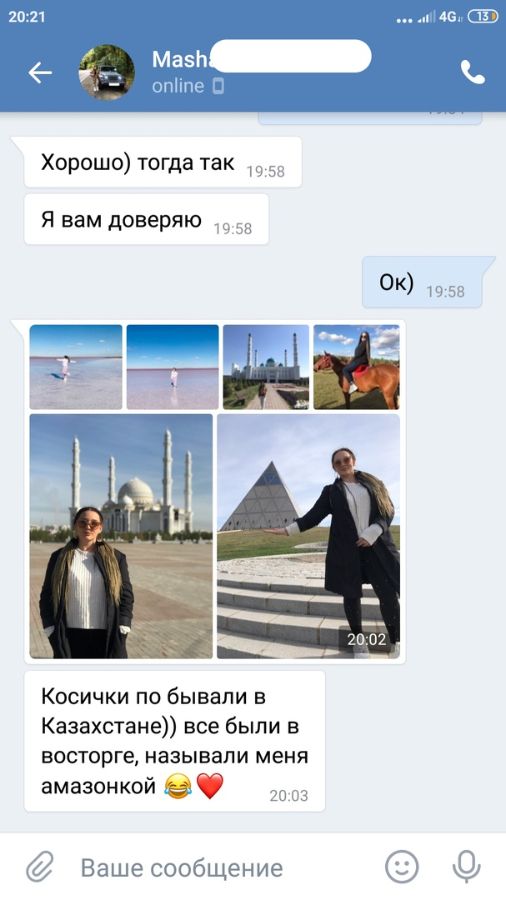
Task: Open the pyramid building photo
Action: tap(309, 536)
